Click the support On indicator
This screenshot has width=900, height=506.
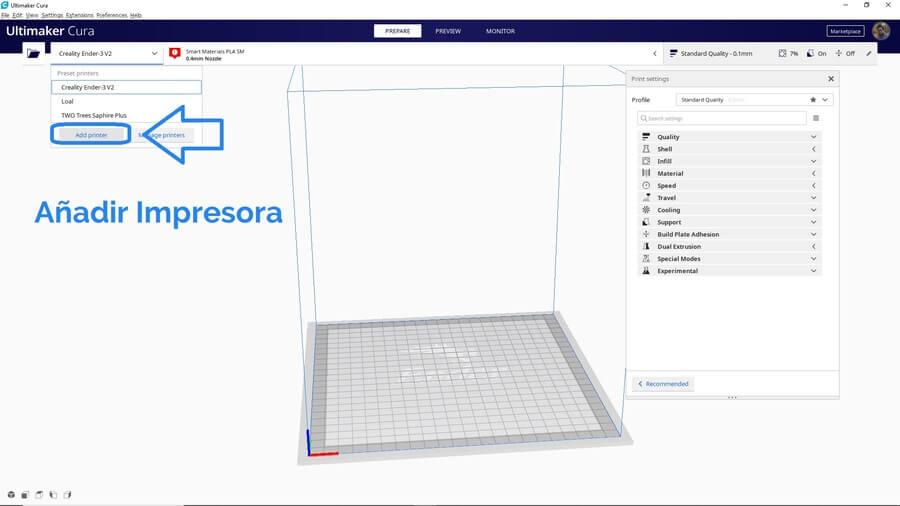click(816, 53)
